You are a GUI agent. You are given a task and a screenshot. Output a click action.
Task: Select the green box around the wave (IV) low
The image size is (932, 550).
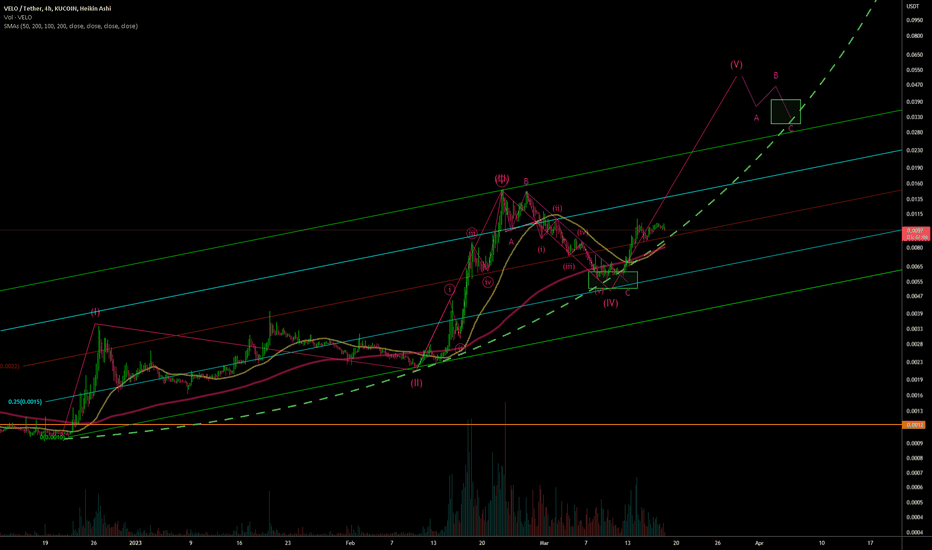[613, 279]
